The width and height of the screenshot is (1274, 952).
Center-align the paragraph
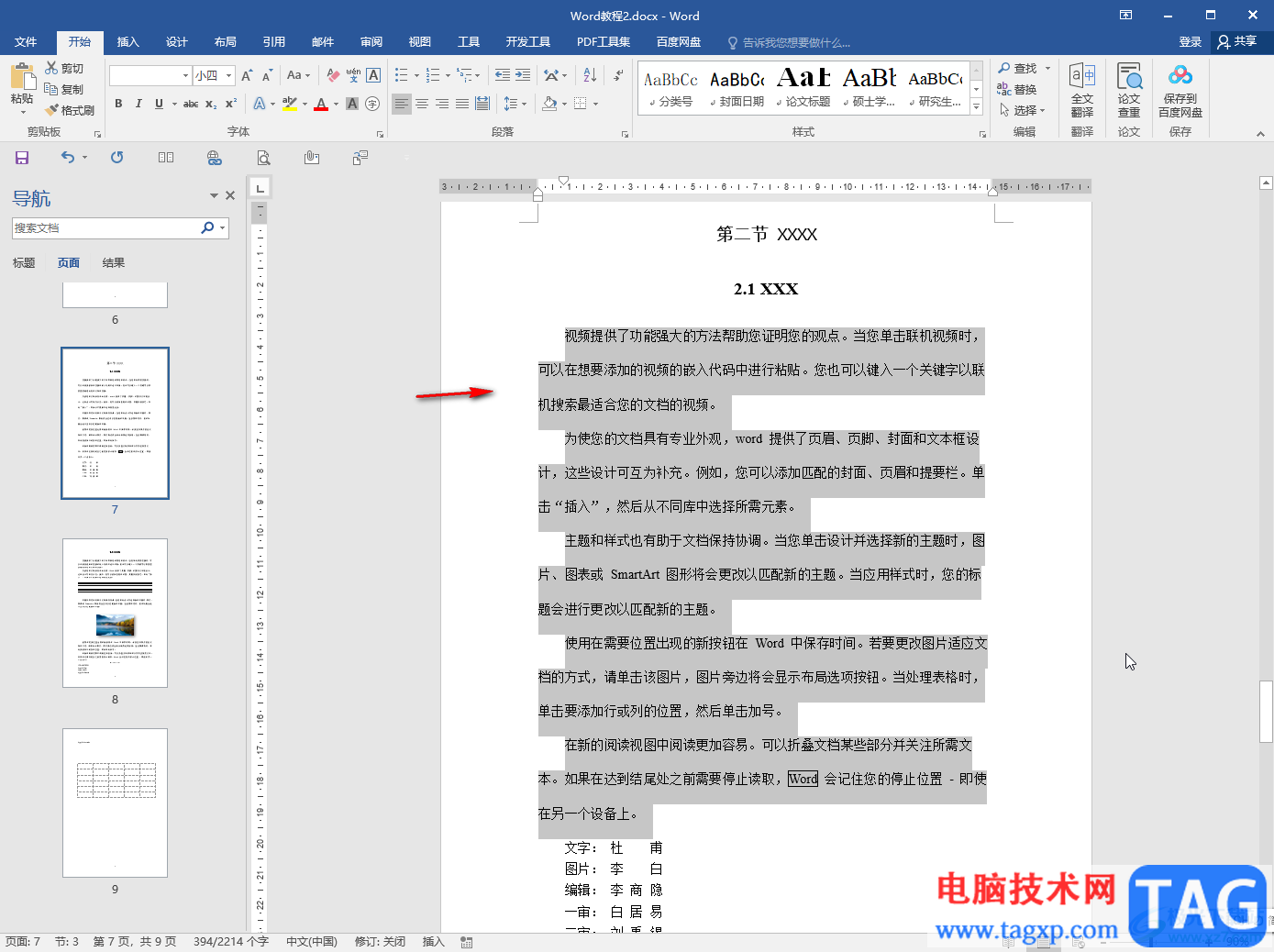pos(422,104)
